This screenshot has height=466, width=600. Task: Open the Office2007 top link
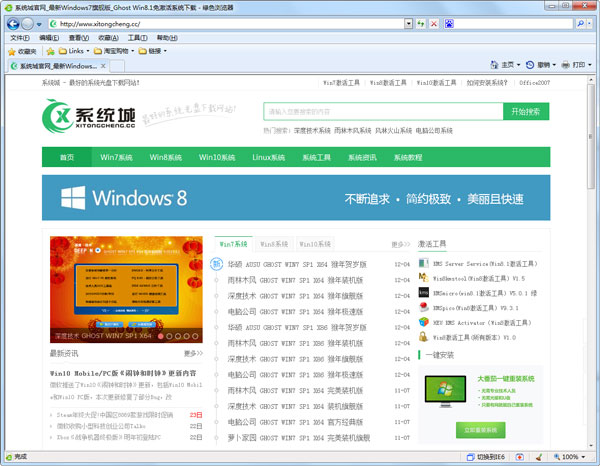(x=535, y=83)
